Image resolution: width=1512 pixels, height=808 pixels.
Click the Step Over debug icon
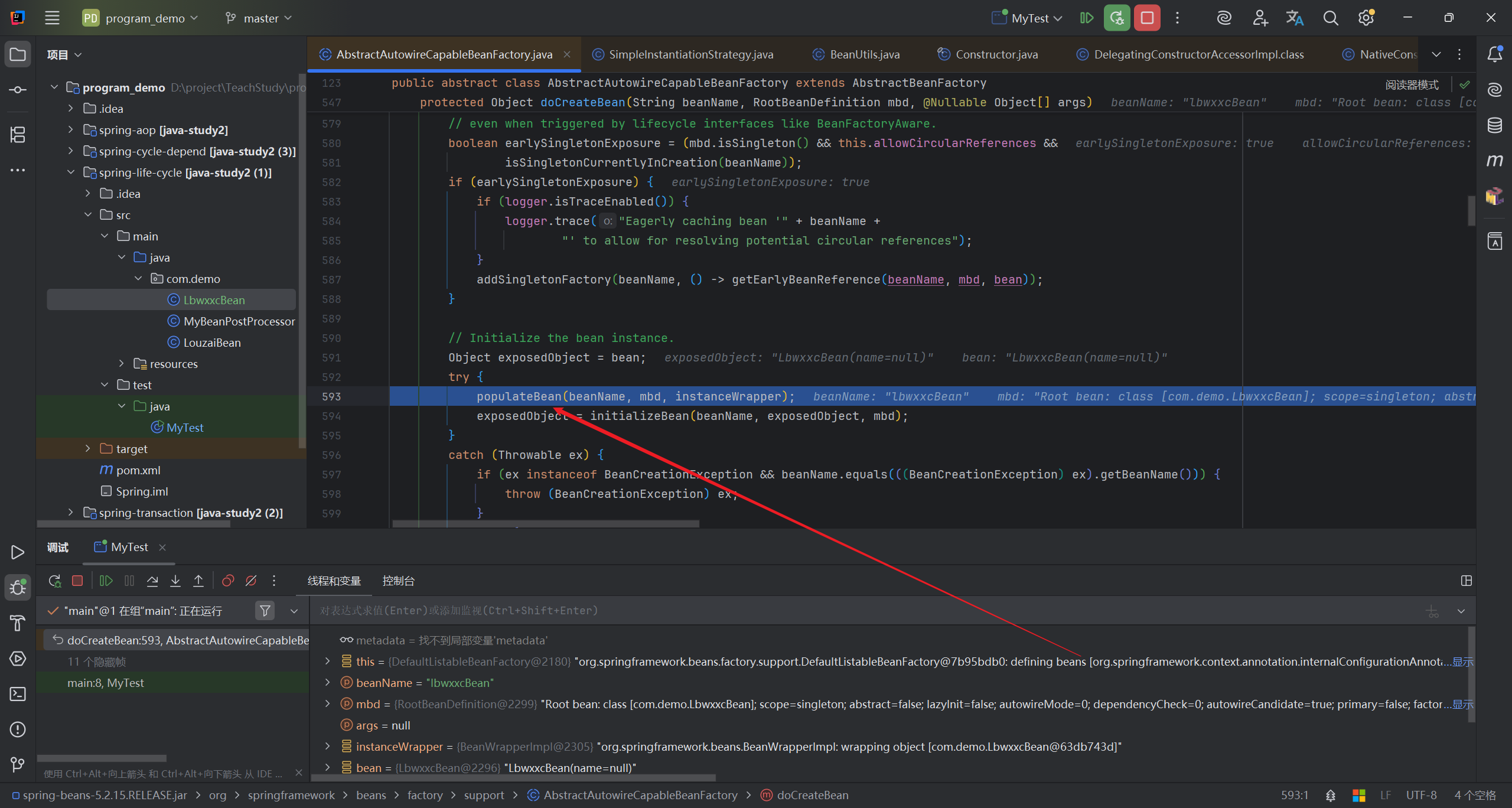tap(152, 581)
